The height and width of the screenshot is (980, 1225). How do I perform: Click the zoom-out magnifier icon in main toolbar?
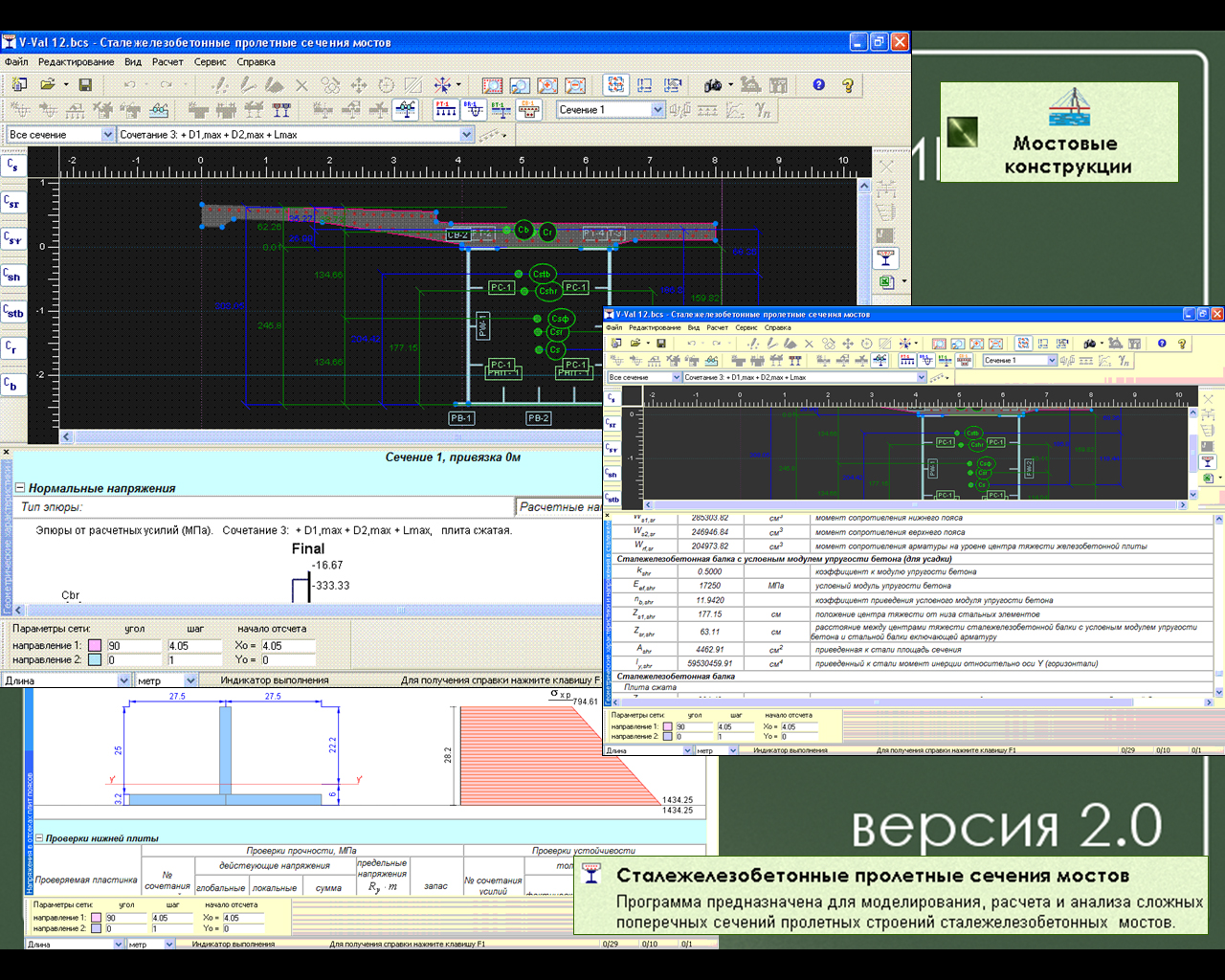[574, 85]
